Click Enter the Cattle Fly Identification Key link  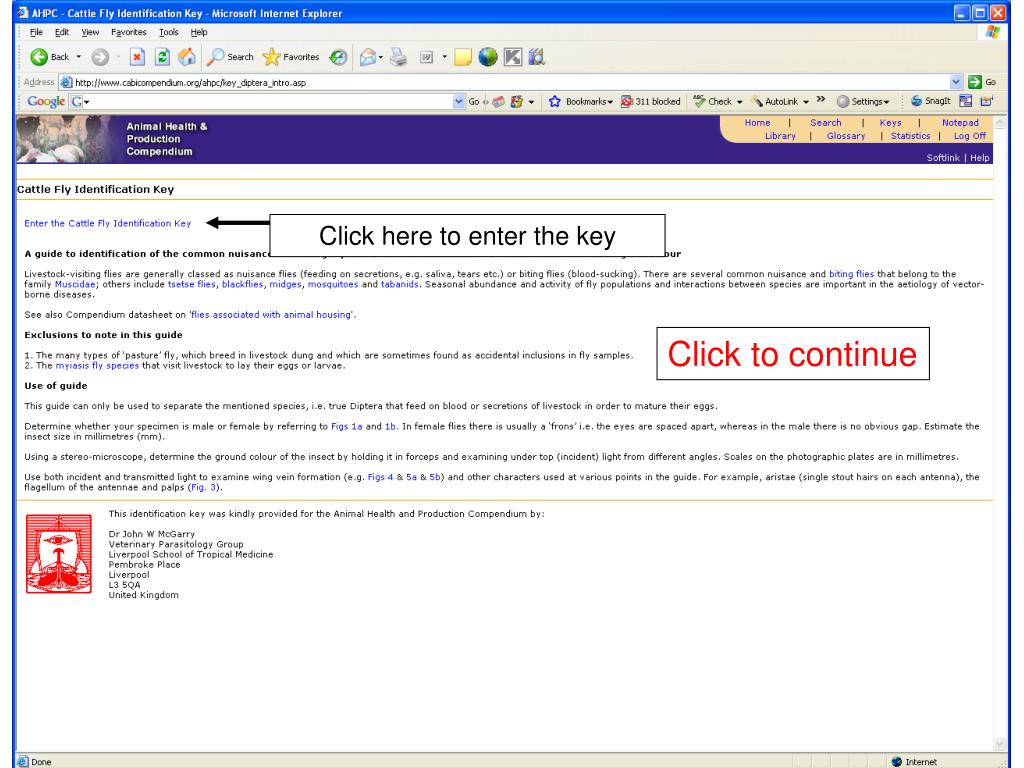(x=108, y=223)
